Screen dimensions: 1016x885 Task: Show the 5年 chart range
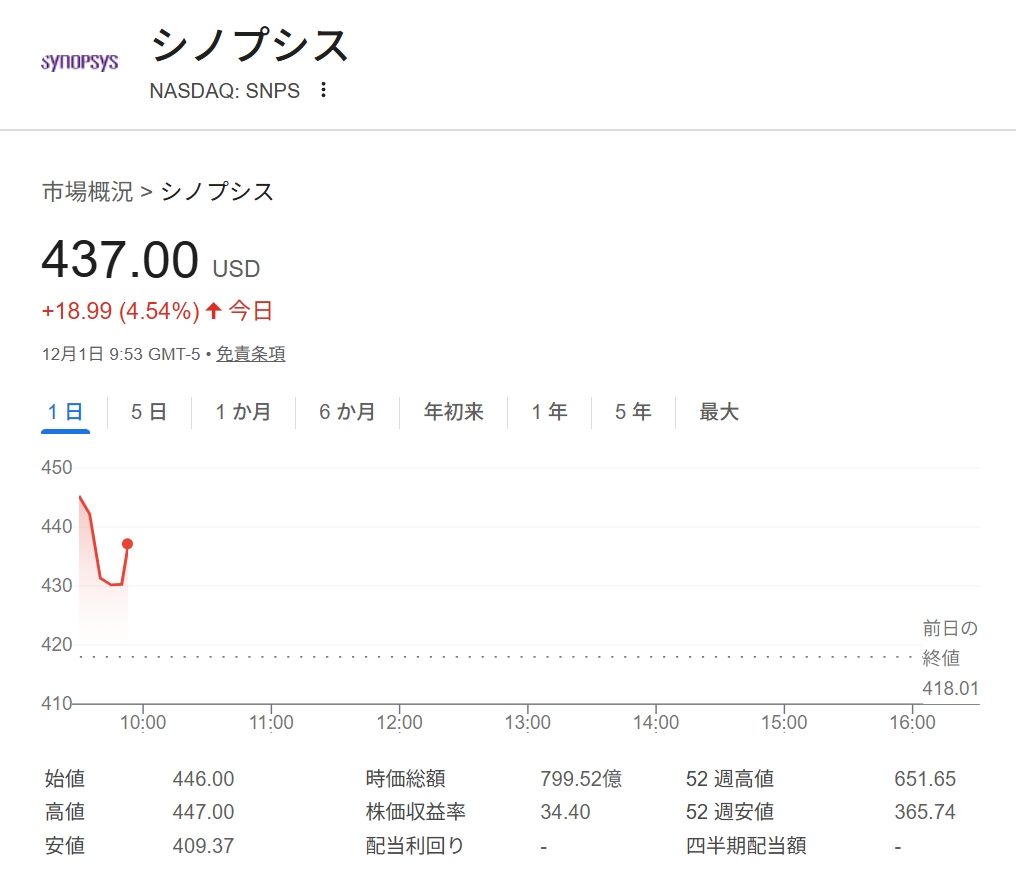(633, 411)
